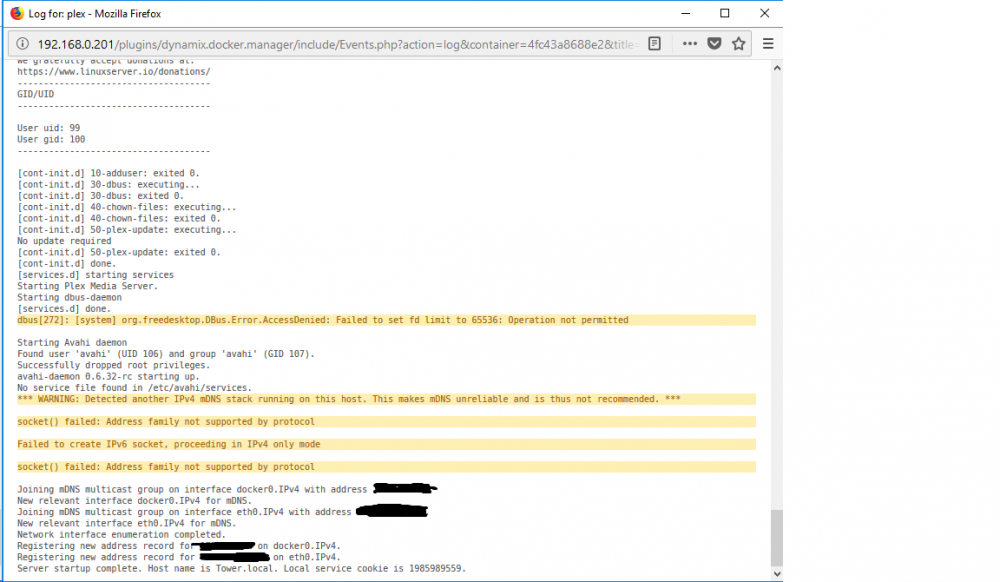Maximize the Firefox window

(724, 13)
